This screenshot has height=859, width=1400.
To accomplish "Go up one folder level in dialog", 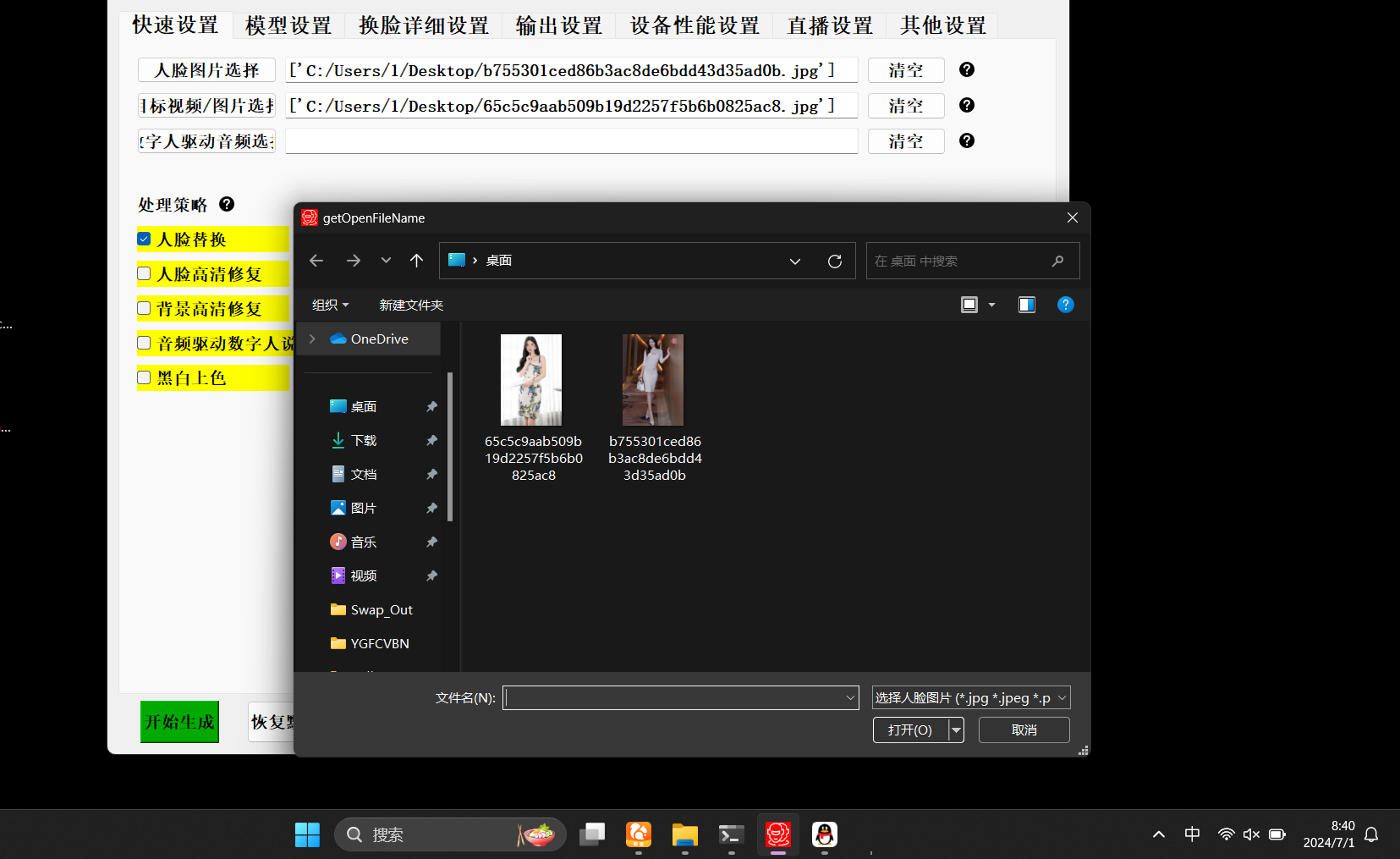I will coord(416,261).
